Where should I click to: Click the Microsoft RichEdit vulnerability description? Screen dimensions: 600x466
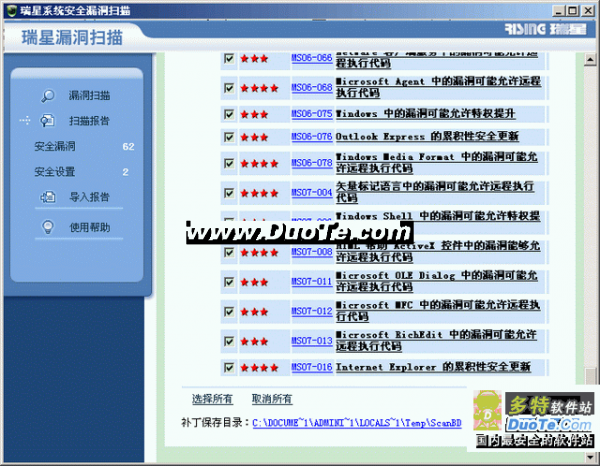tap(436, 340)
